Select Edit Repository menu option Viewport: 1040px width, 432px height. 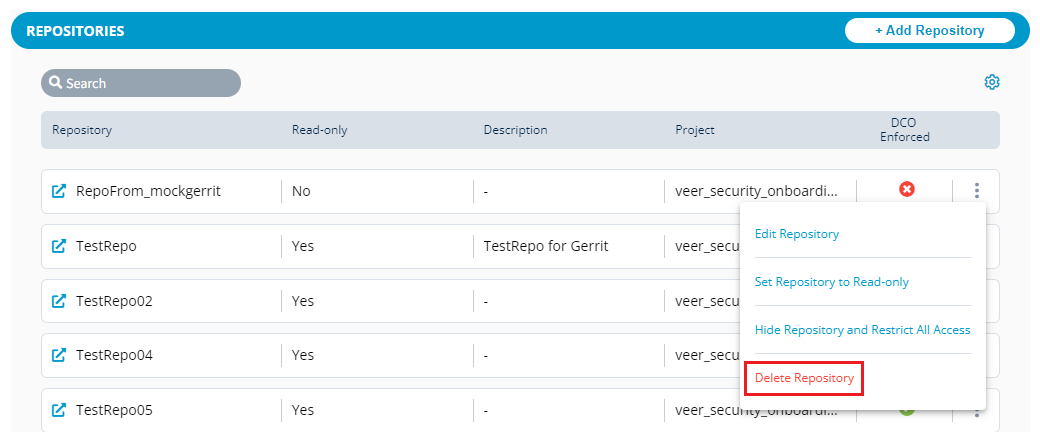click(x=796, y=234)
